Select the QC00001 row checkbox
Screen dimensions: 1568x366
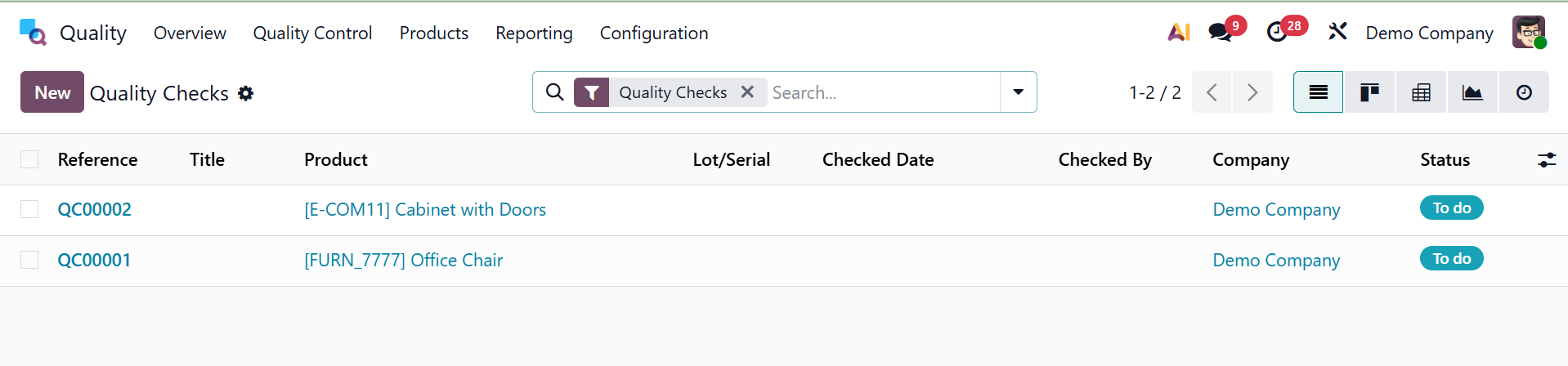pos(29,260)
